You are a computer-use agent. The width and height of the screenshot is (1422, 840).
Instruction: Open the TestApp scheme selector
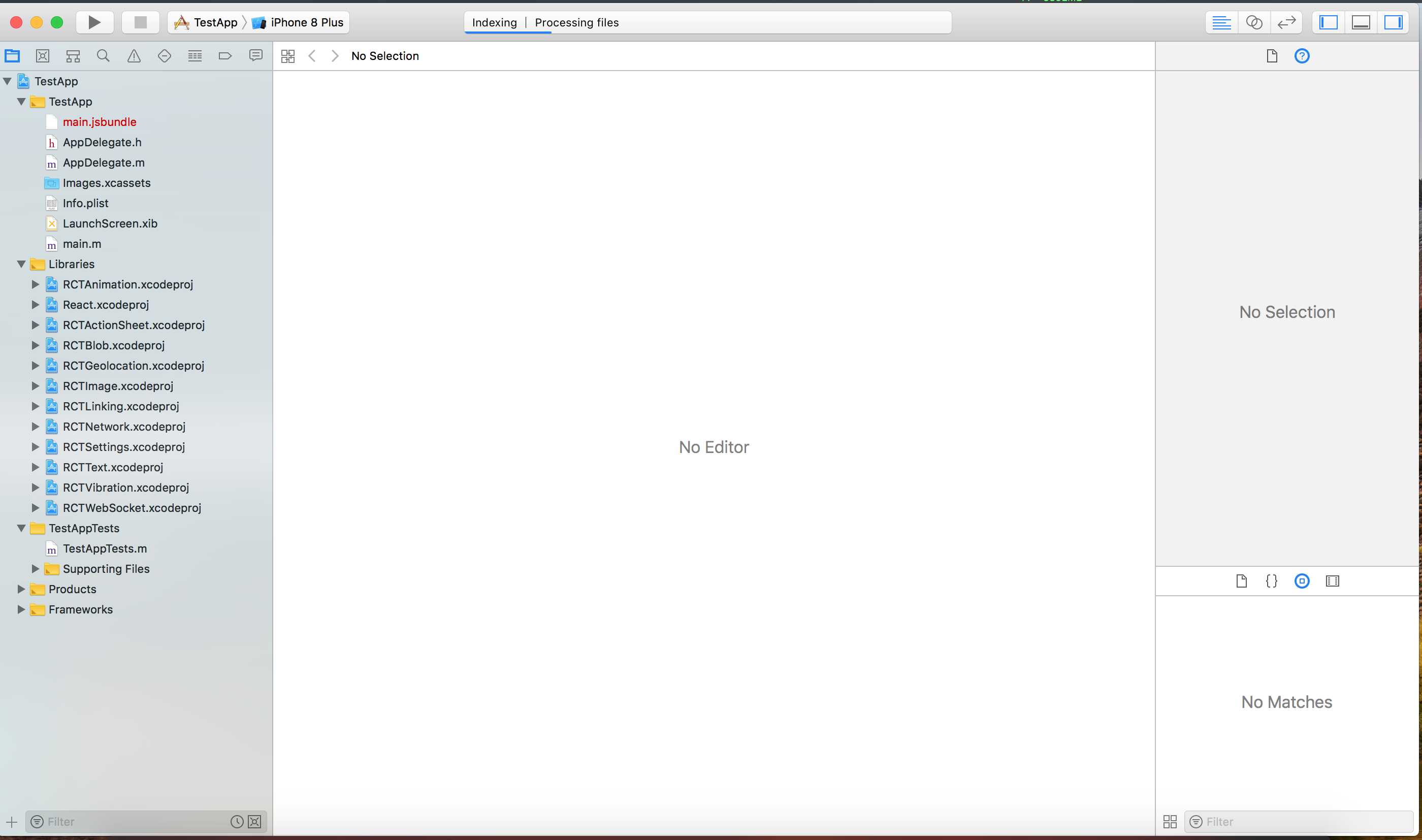[206, 22]
